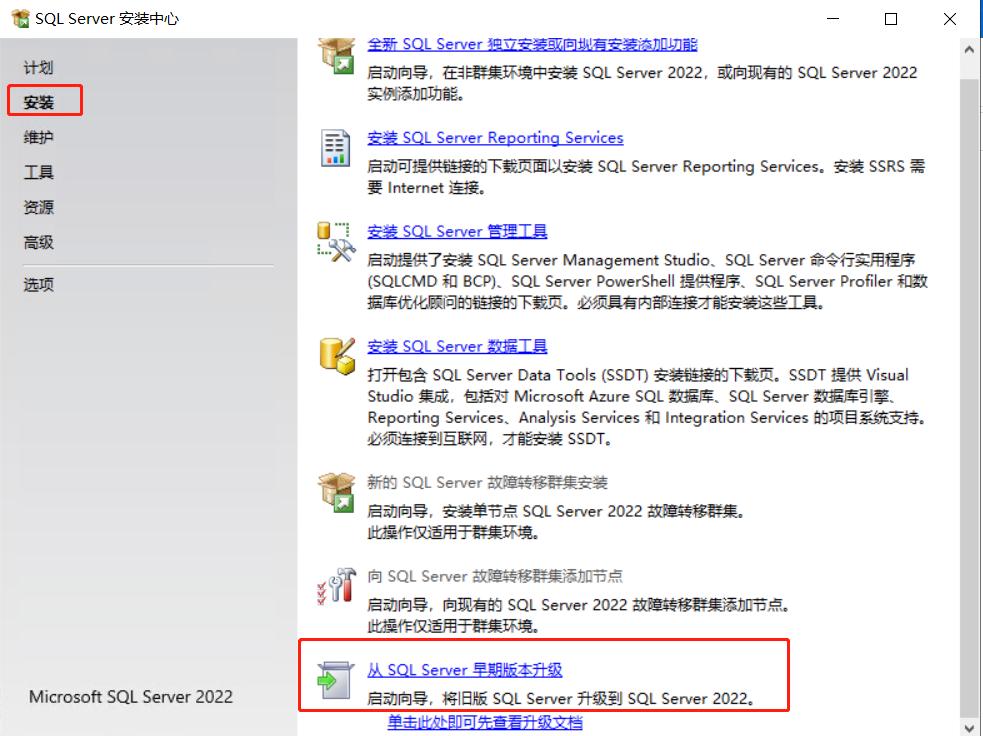Switch to the 维护 section
The height and width of the screenshot is (736, 983).
[38, 137]
